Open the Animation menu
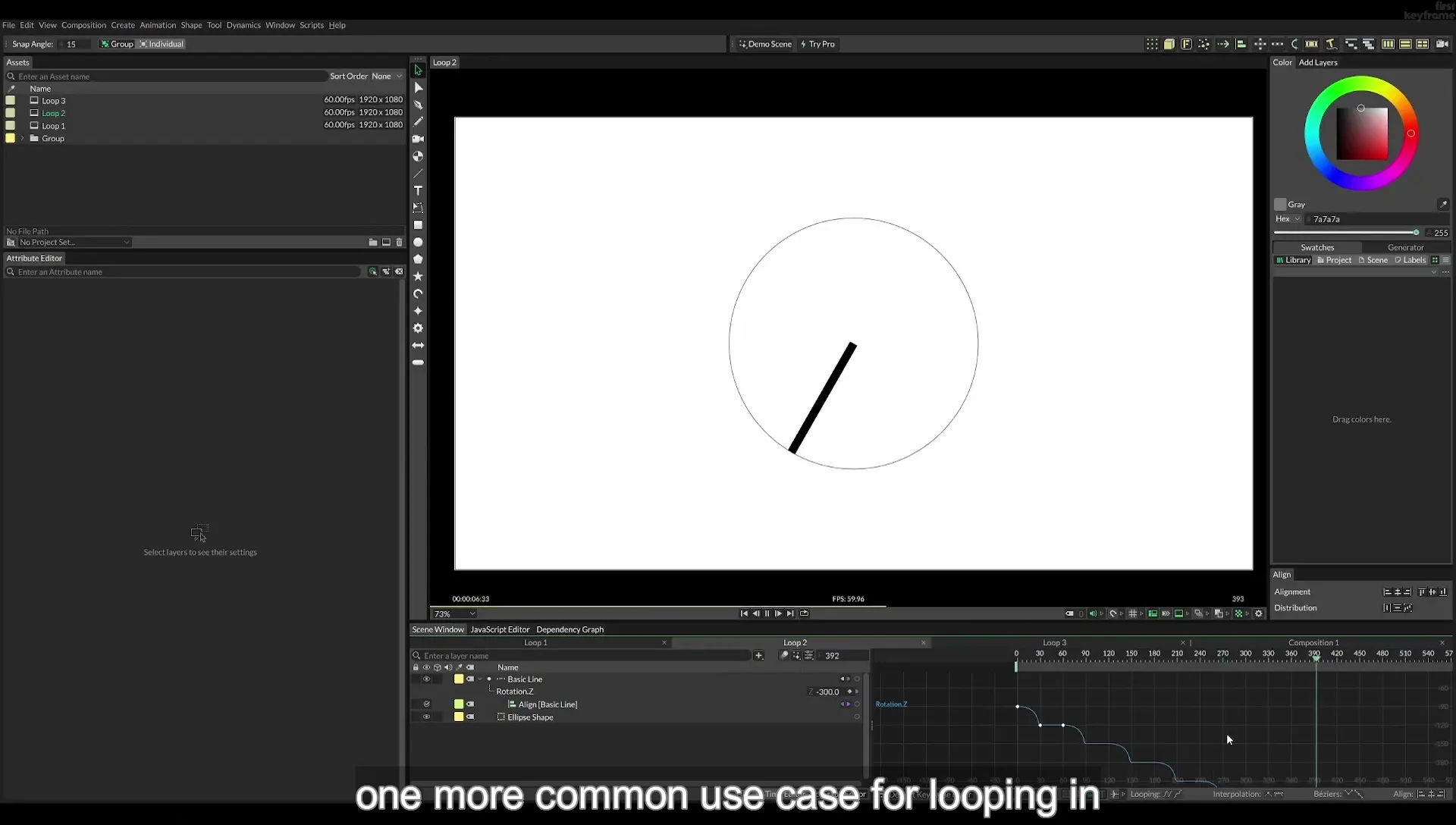This screenshot has width=1456, height=825. tap(158, 25)
